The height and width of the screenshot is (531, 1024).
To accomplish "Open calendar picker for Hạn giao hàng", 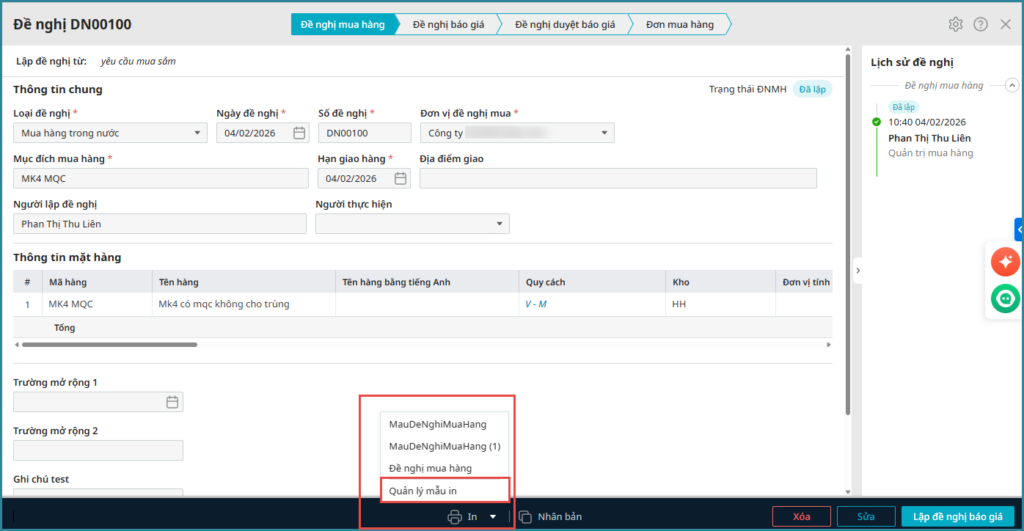I will point(400,178).
